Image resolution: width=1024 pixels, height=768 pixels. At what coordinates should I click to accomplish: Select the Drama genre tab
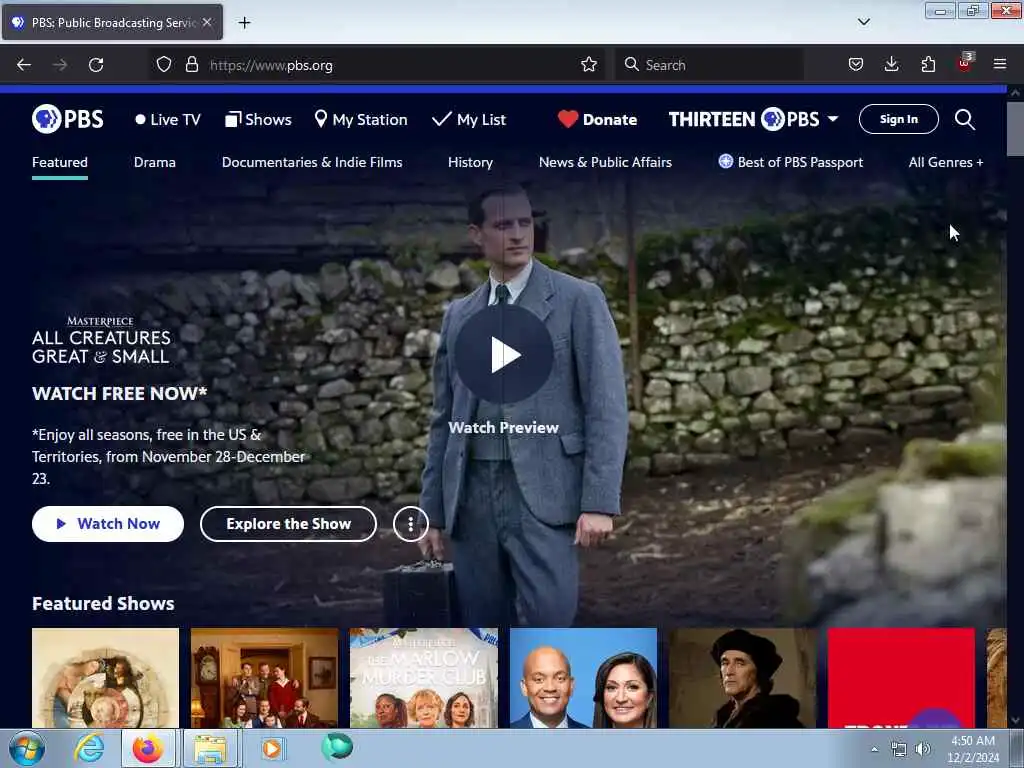point(155,162)
